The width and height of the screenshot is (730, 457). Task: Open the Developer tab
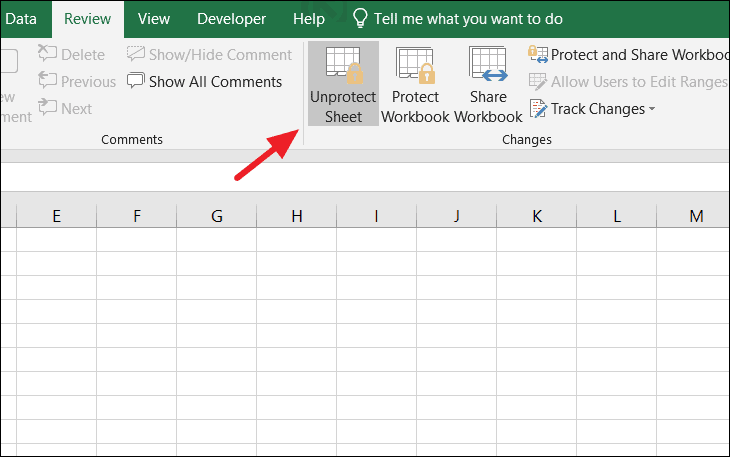tap(231, 19)
